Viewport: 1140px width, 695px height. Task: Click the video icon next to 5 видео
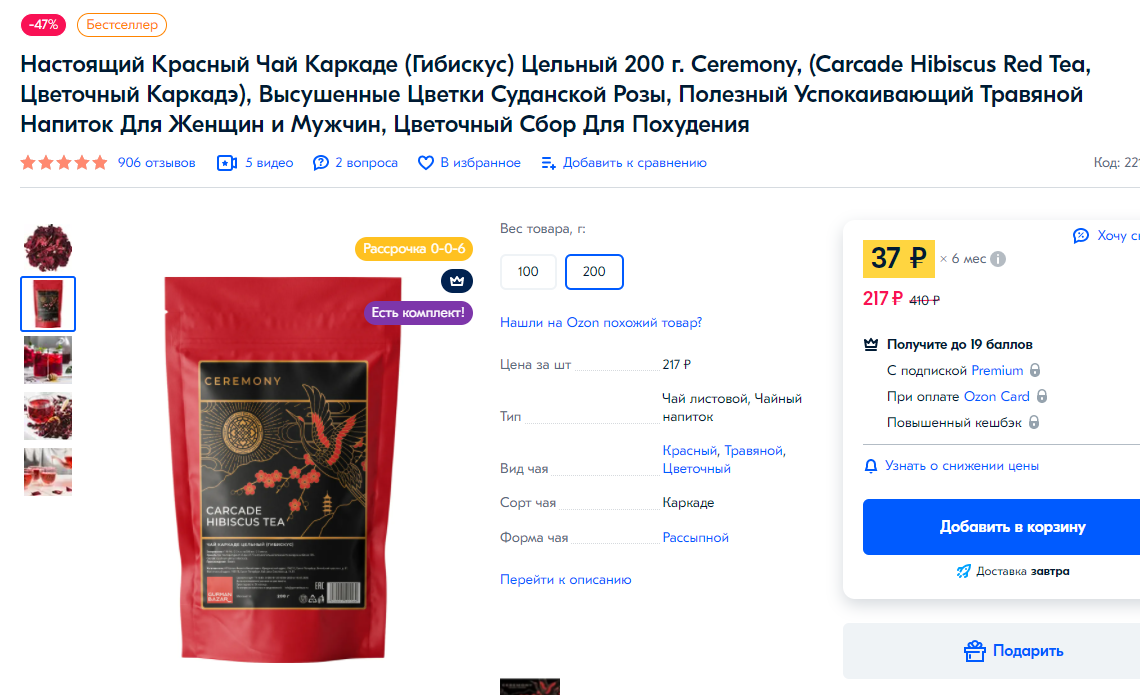coord(227,163)
